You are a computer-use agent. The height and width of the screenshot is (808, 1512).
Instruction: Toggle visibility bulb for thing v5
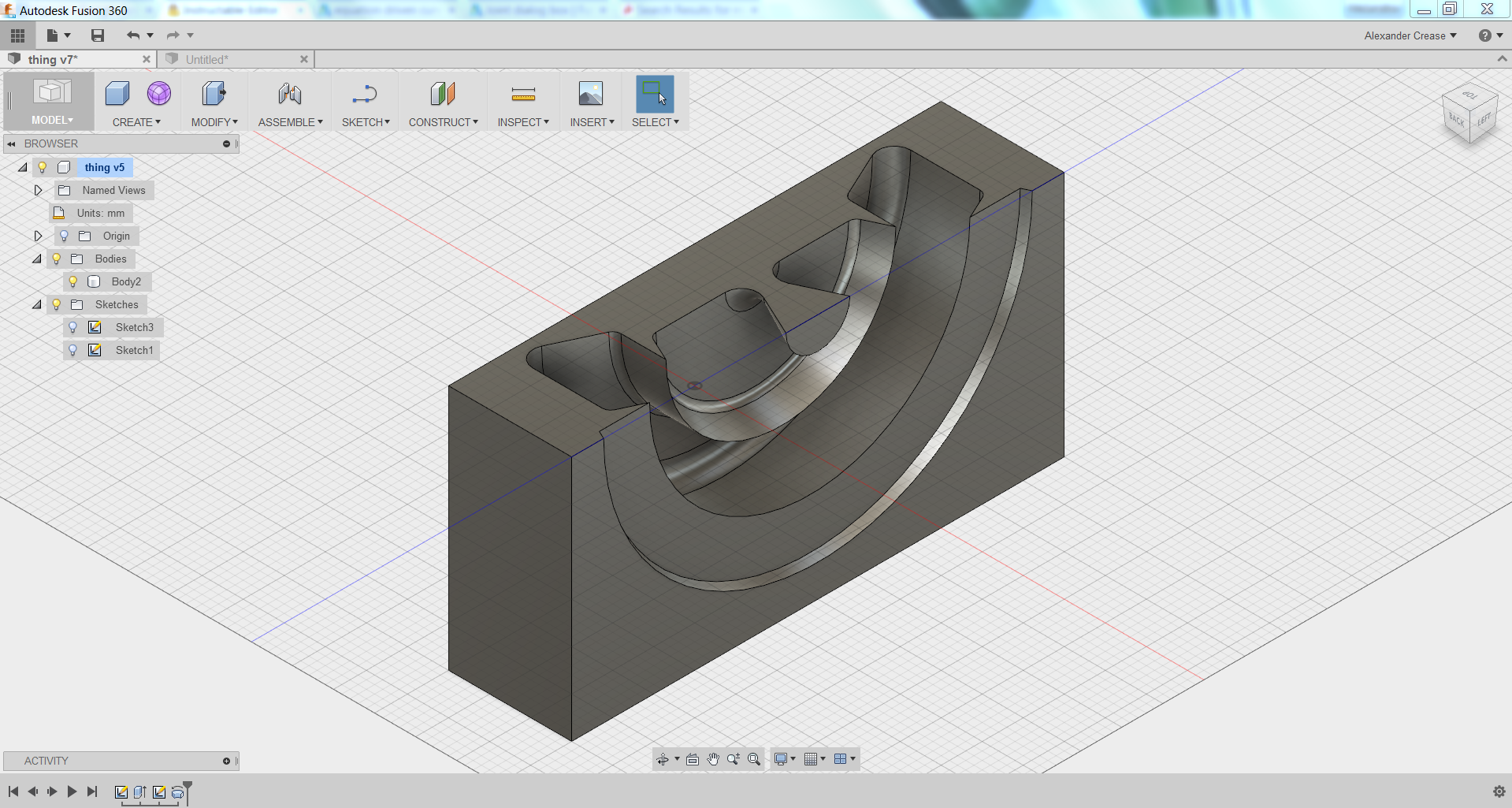point(43,167)
